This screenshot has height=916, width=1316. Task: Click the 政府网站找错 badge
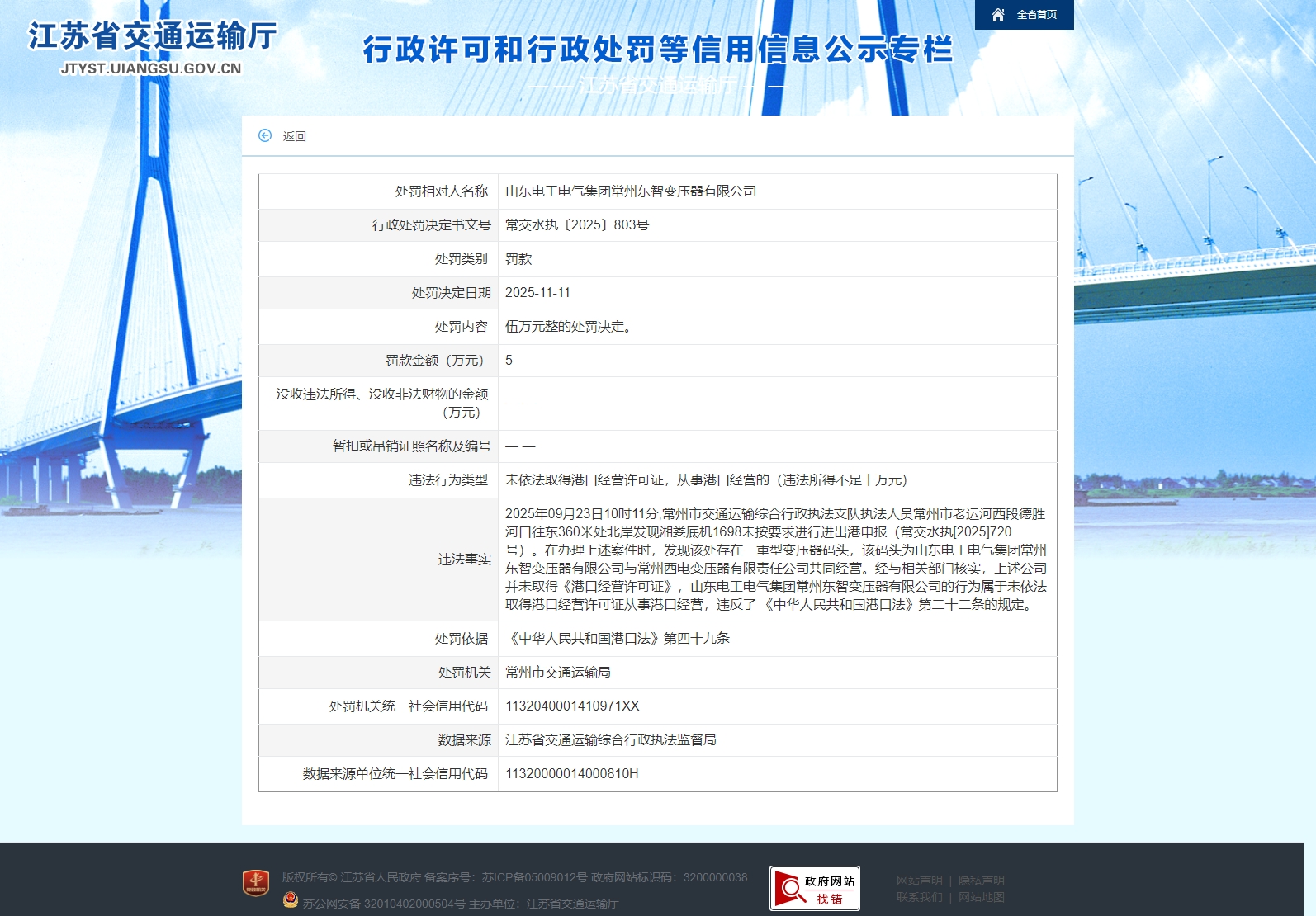tap(814, 888)
